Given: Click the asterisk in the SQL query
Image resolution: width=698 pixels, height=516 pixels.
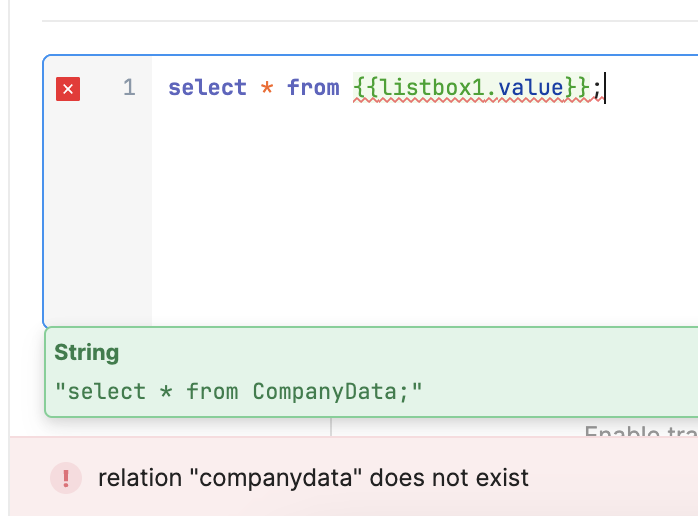Looking at the screenshot, I should [266, 88].
